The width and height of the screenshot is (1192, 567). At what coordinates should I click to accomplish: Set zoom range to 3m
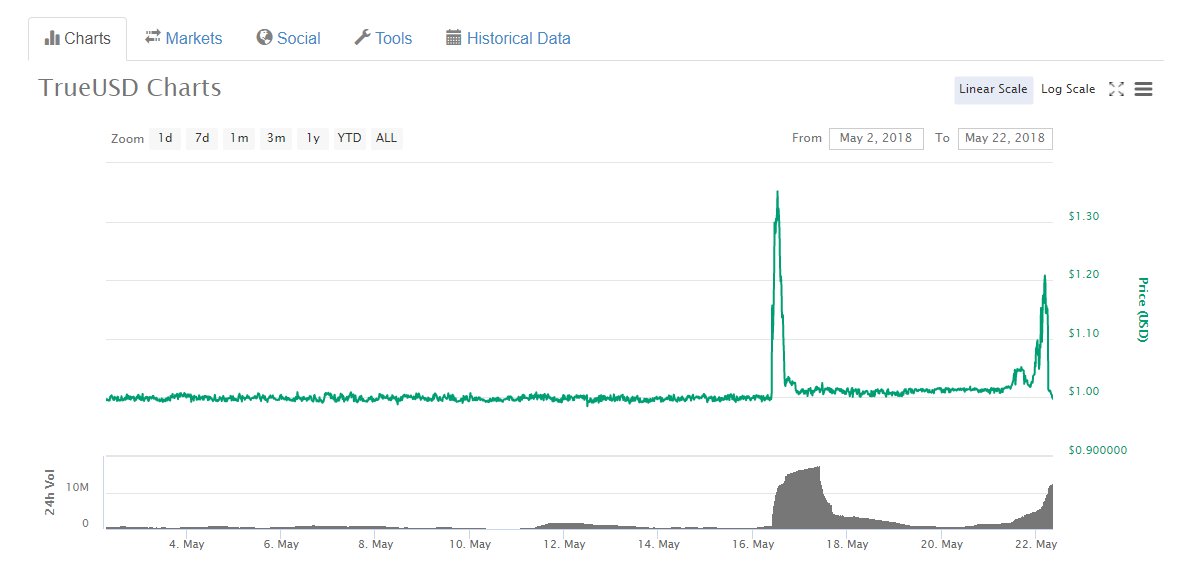click(276, 138)
